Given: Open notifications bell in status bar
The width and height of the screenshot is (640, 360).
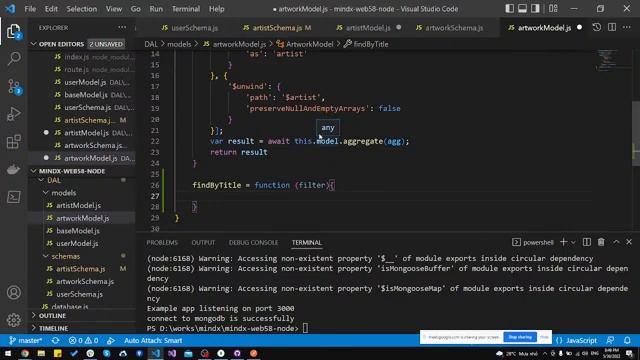Looking at the screenshot, I should (x=627, y=340).
